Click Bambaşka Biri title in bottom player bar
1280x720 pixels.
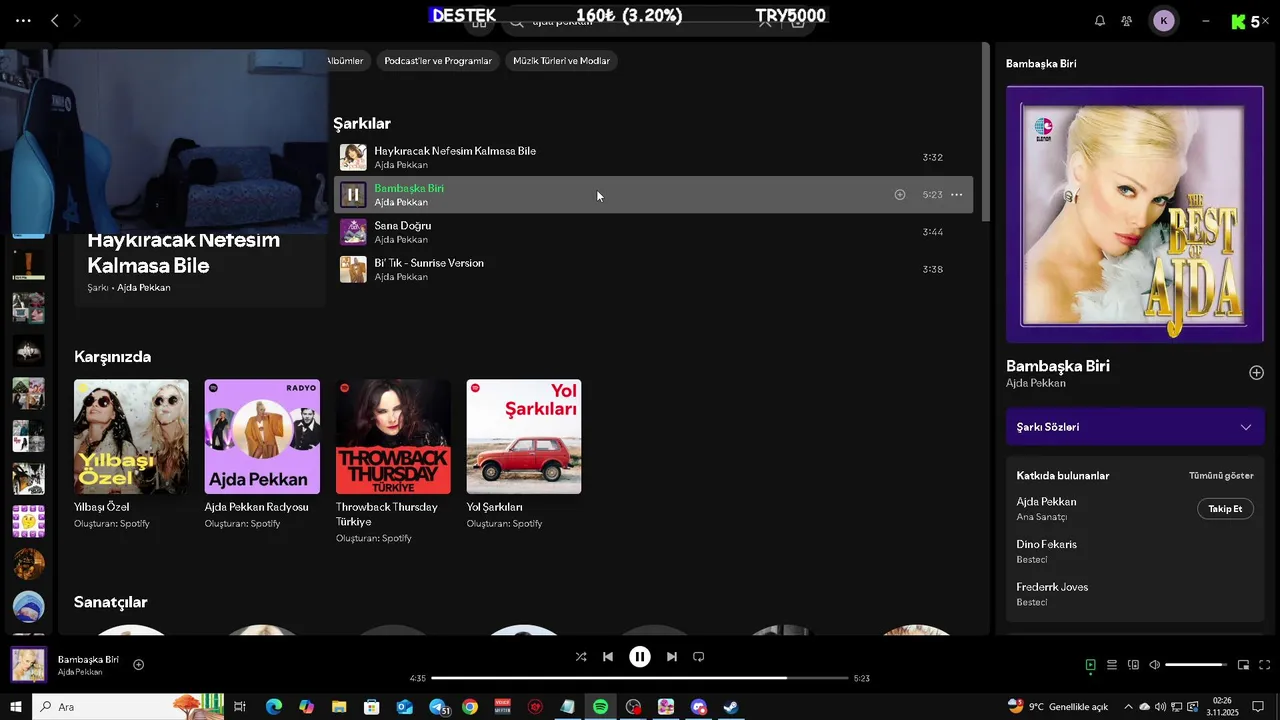(88, 659)
